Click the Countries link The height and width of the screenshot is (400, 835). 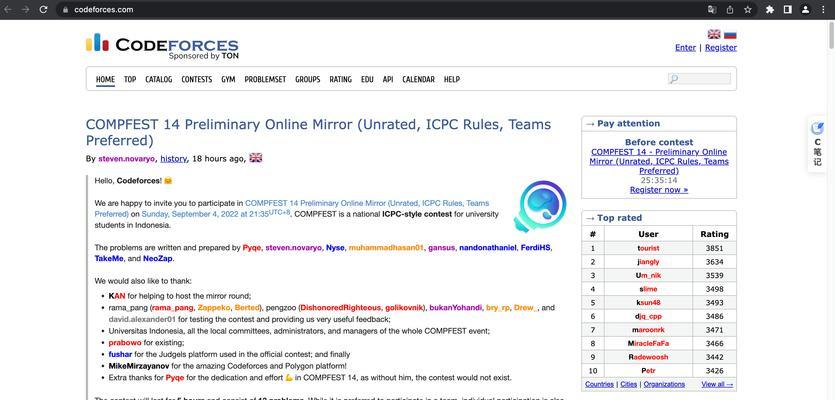tap(599, 384)
